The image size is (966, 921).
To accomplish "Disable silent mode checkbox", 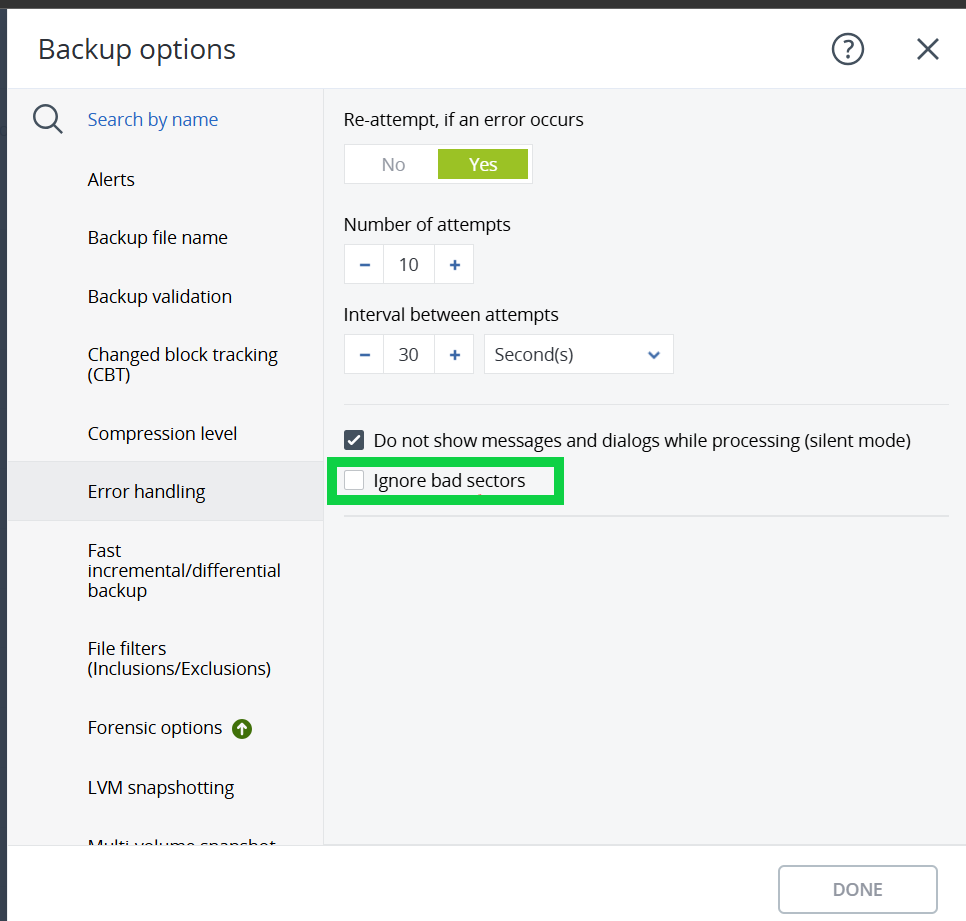I will 354,440.
